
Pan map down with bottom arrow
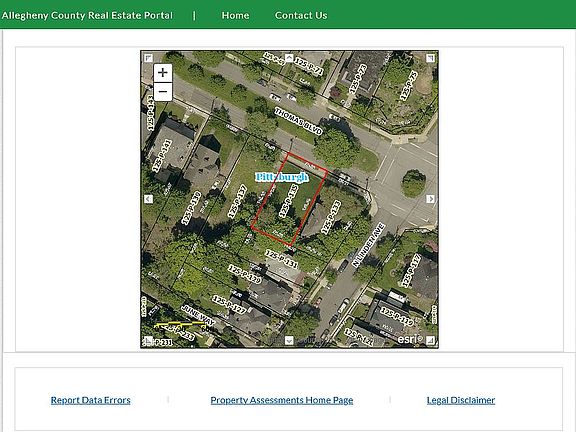click(x=289, y=341)
